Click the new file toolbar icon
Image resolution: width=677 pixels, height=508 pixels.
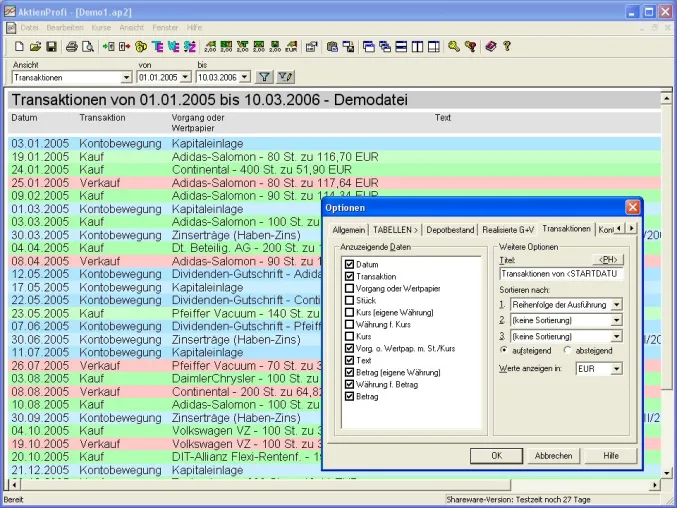click(x=19, y=47)
